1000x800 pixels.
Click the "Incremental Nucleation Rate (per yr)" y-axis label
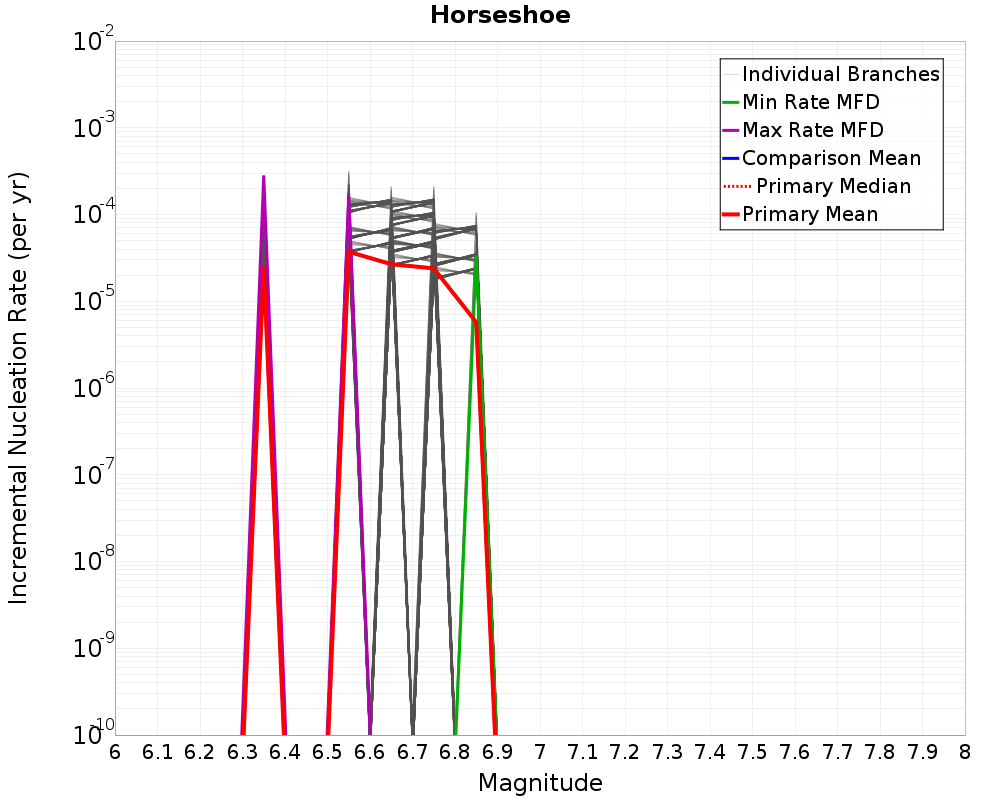click(18, 388)
